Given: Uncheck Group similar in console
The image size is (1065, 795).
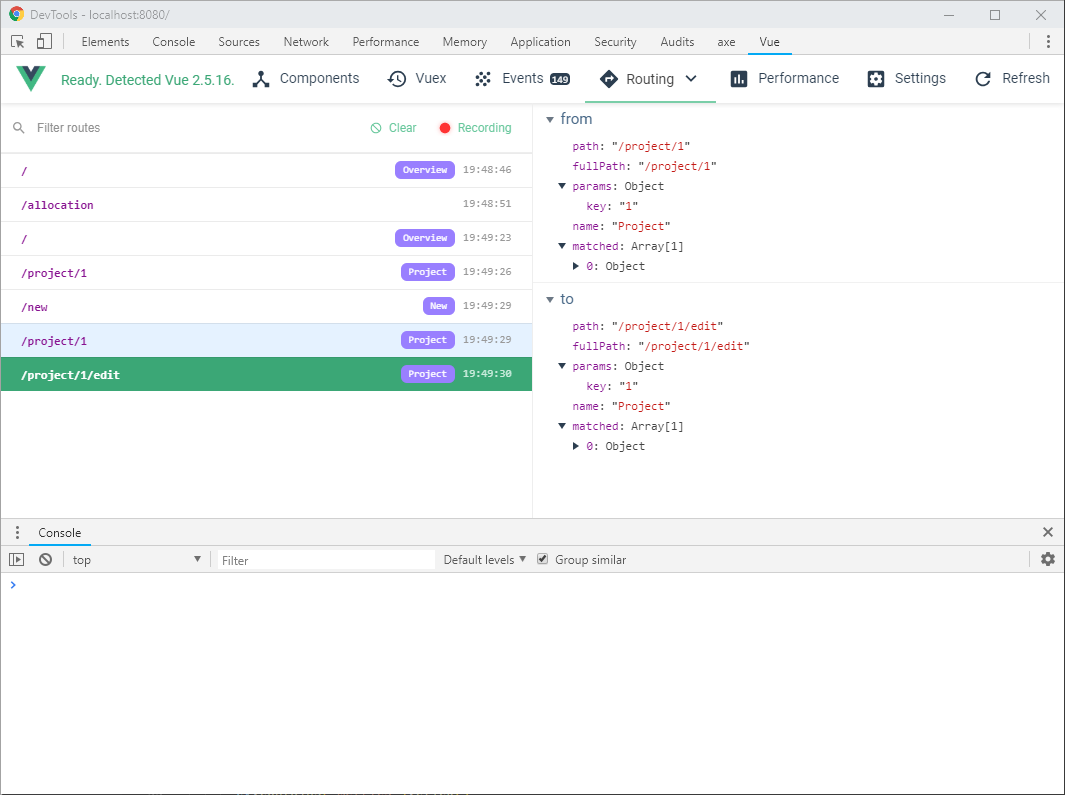Looking at the screenshot, I should (x=542, y=559).
